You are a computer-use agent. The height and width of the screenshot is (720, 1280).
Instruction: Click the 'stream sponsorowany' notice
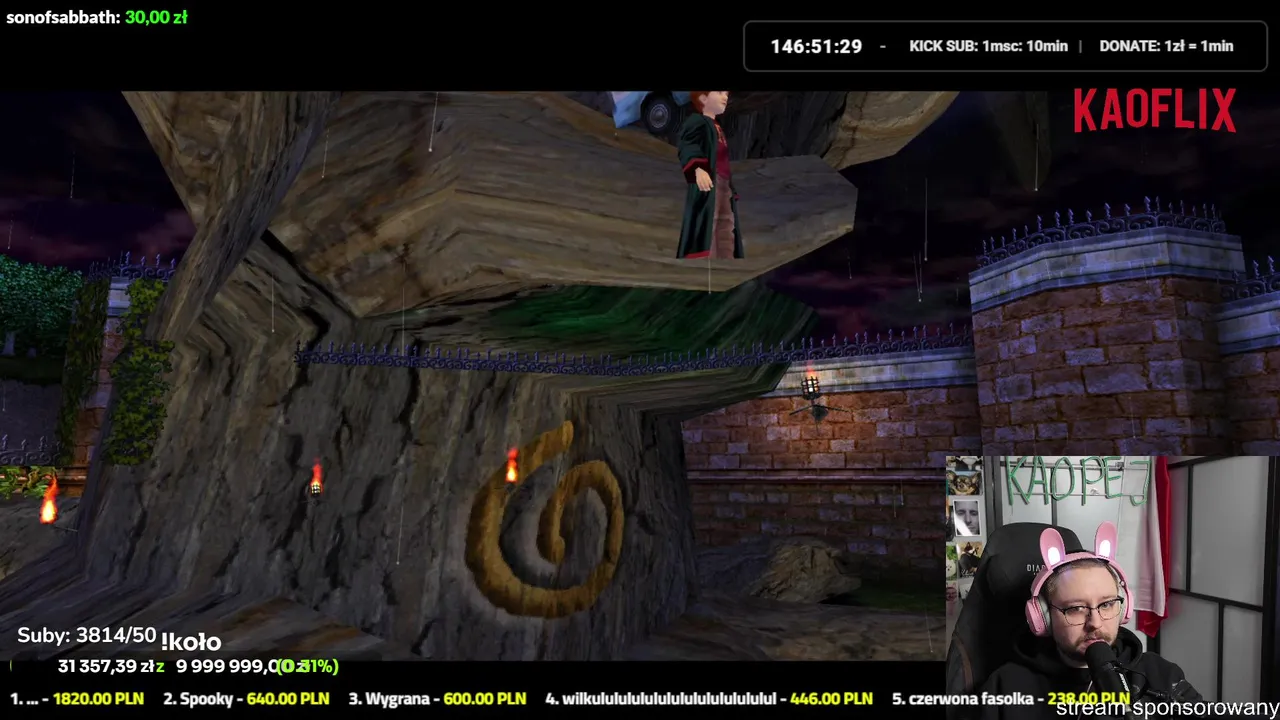tap(1167, 708)
